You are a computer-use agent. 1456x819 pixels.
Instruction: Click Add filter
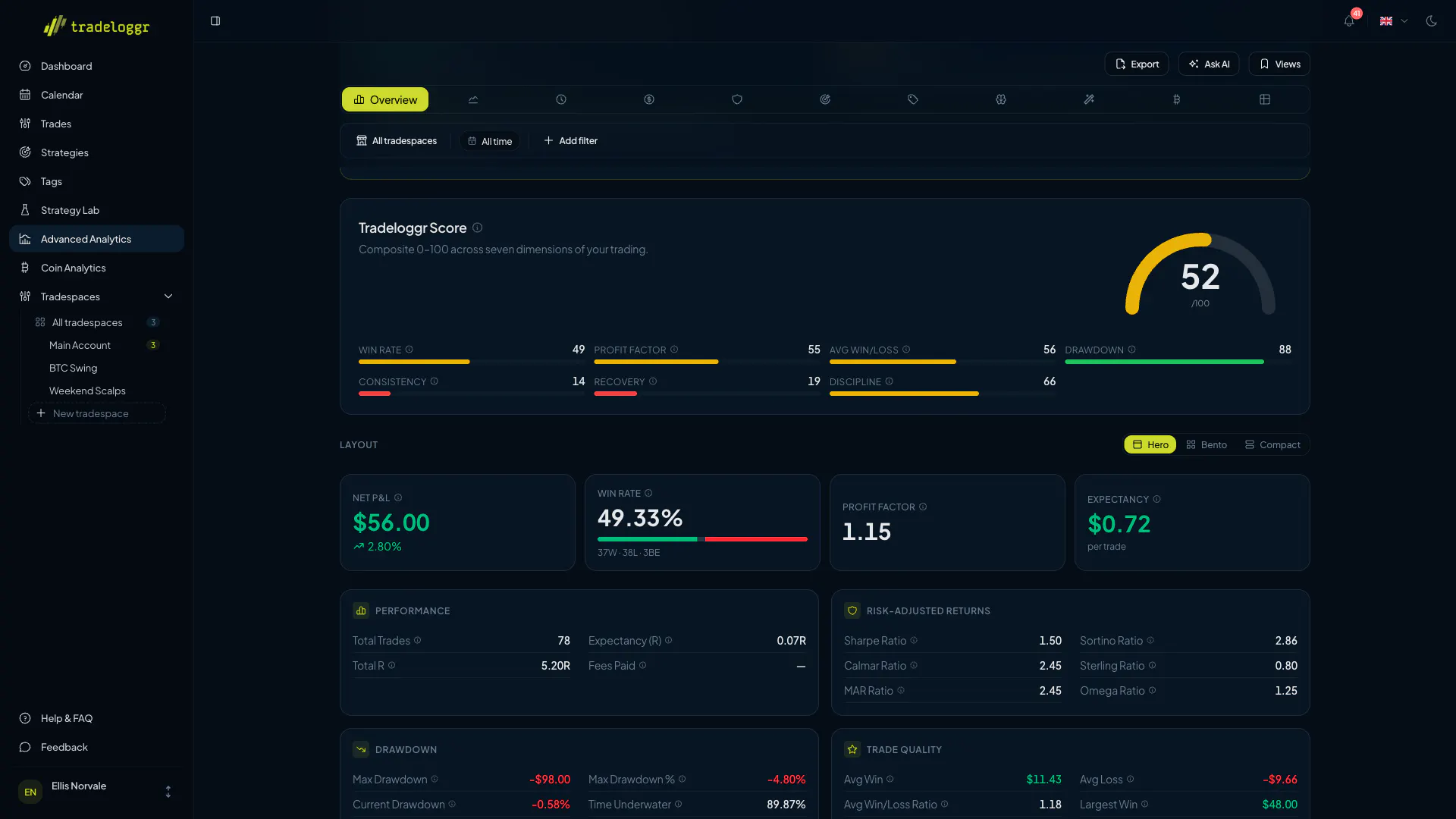point(571,141)
